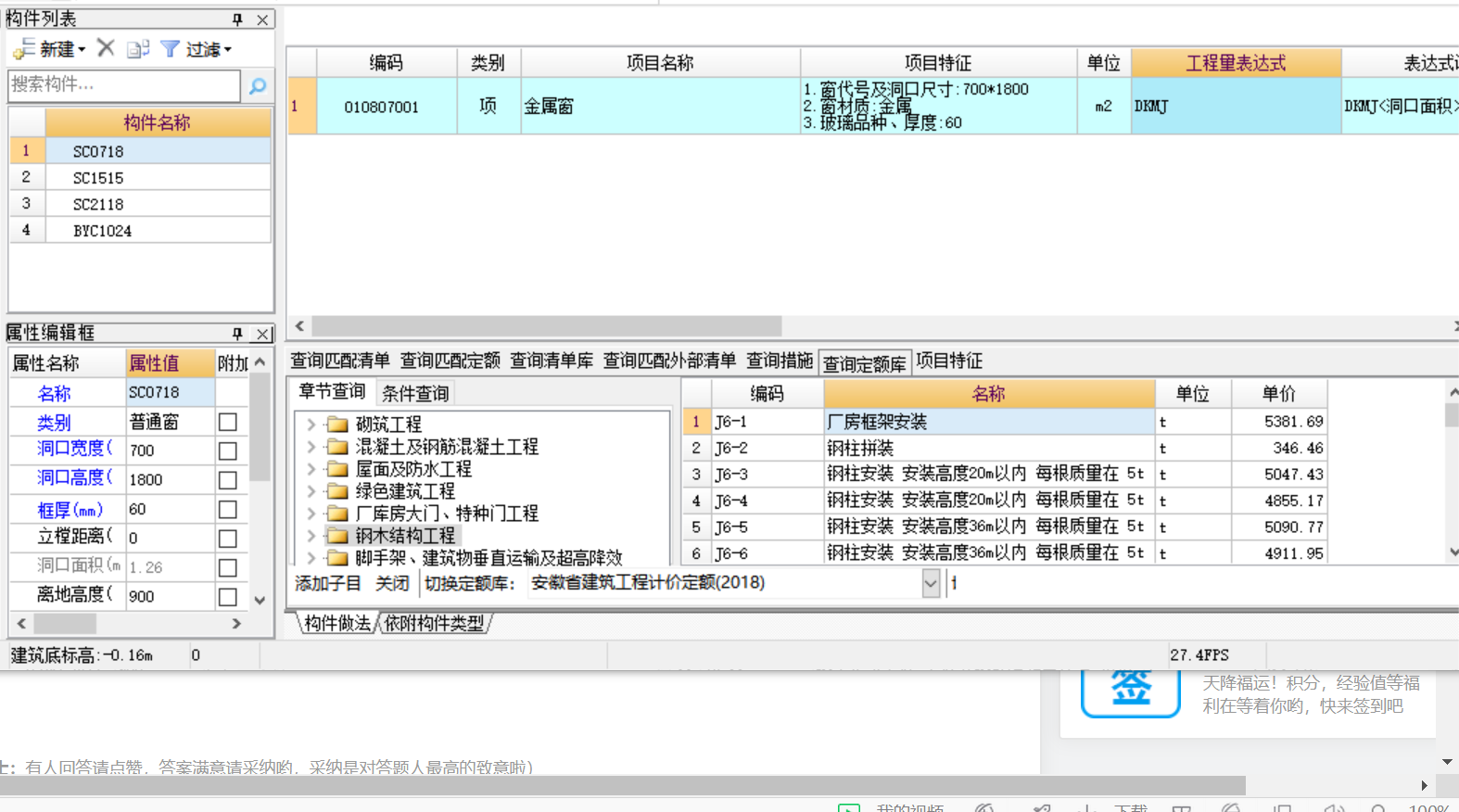The image size is (1459, 812).
Task: Click the right arrow under the property table
Action: [x=236, y=624]
